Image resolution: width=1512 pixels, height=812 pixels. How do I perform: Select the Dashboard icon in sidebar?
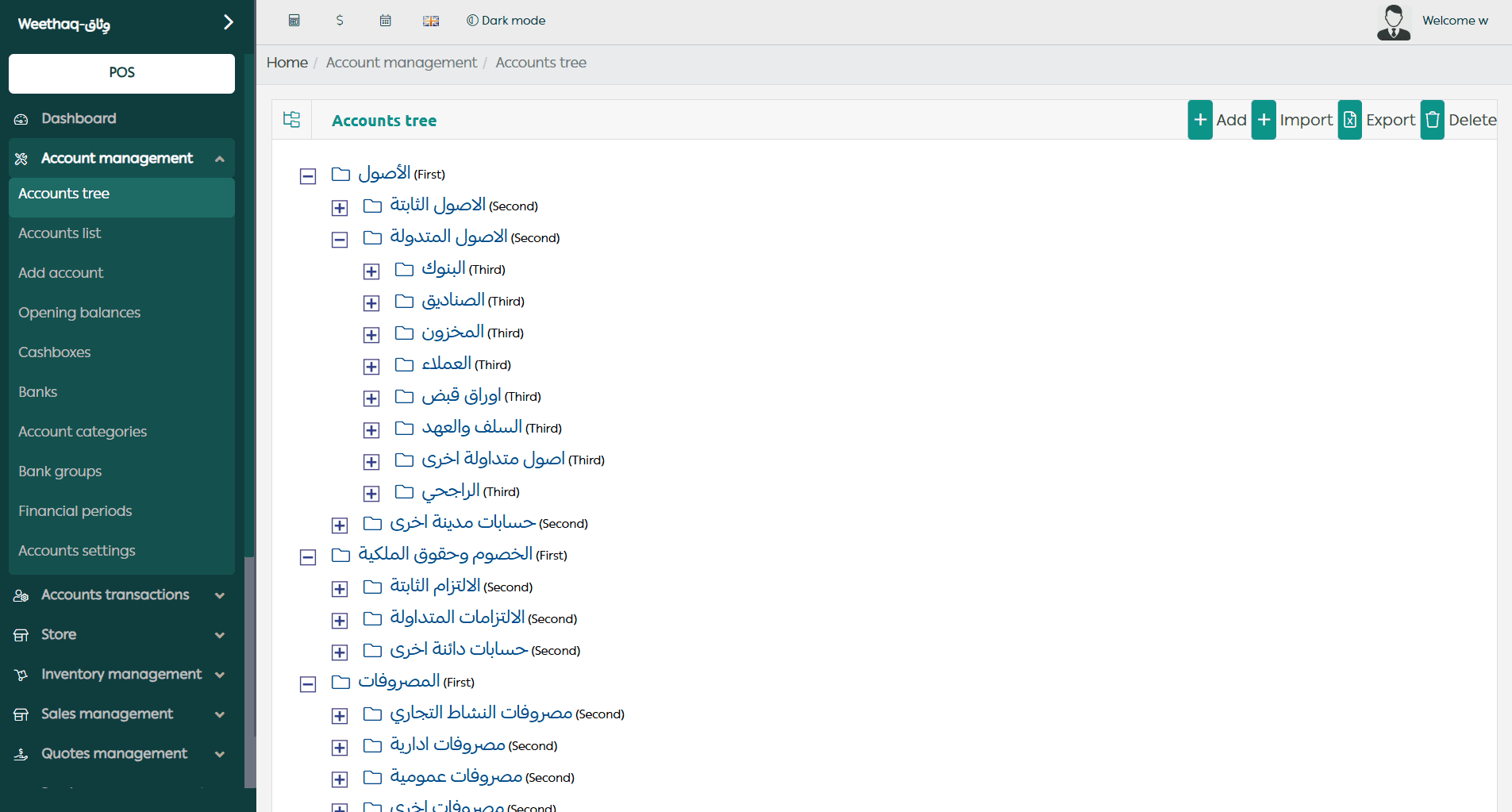21,118
